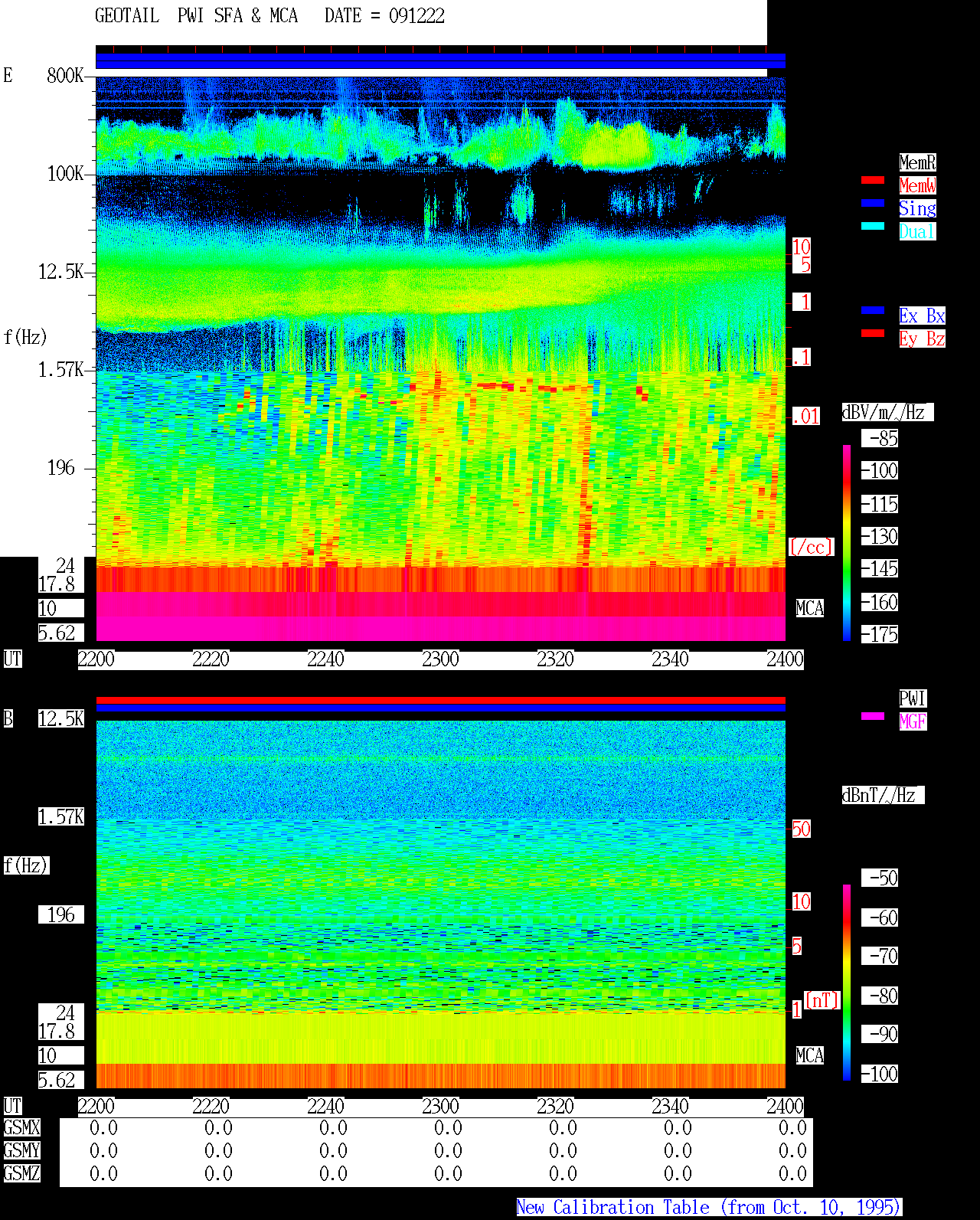Click the New Calibration Table link
The height and width of the screenshot is (1220, 980).
(709, 1208)
